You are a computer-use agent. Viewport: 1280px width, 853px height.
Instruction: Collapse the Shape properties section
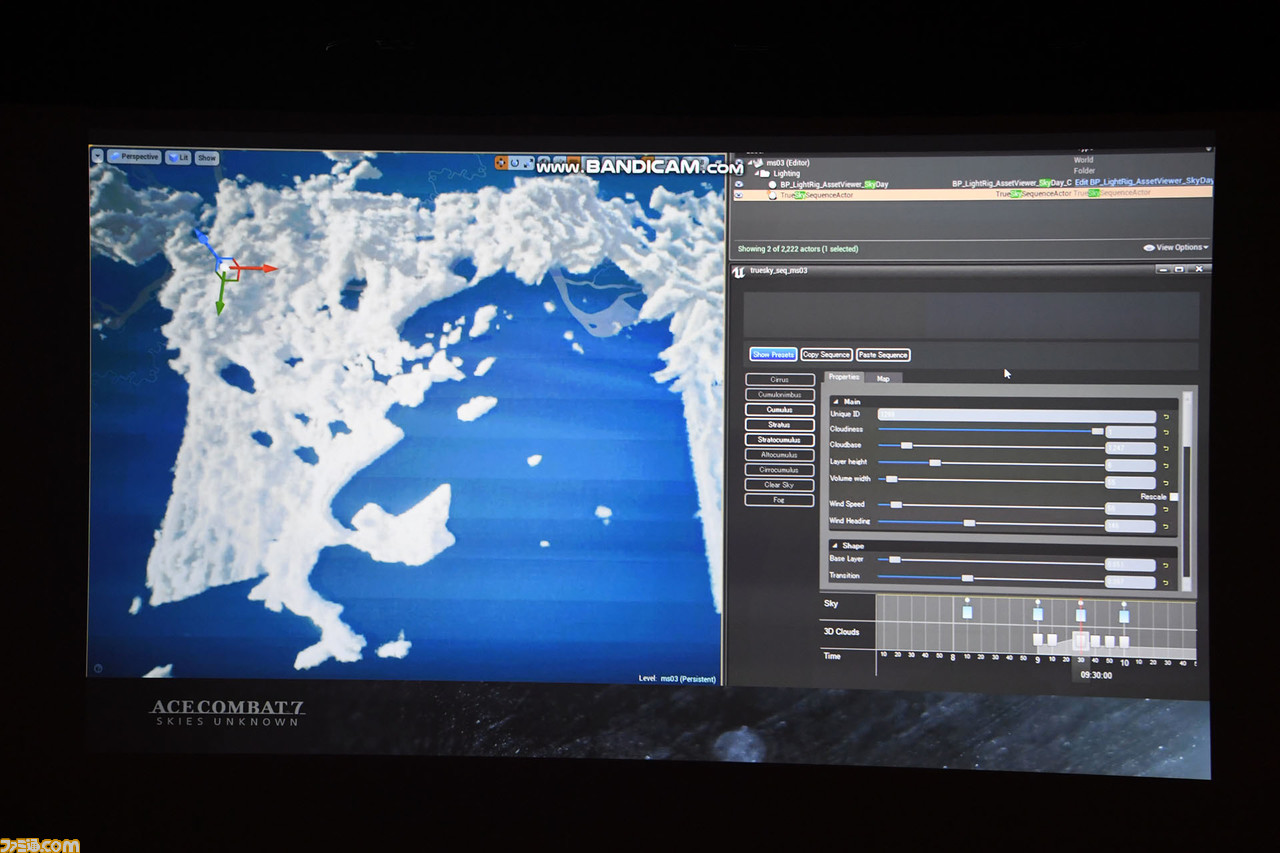[x=836, y=546]
